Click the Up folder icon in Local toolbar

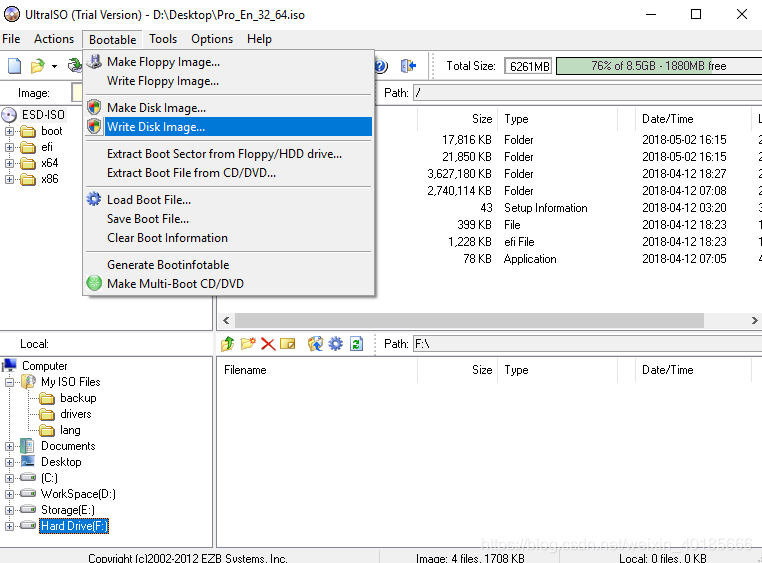[x=227, y=344]
